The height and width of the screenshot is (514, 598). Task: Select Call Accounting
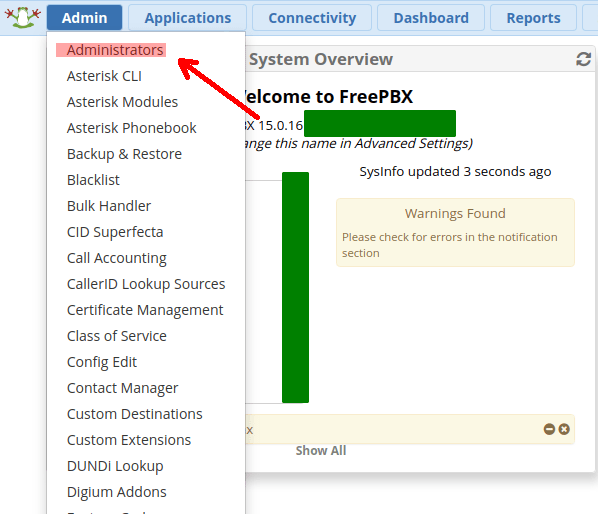coord(117,258)
